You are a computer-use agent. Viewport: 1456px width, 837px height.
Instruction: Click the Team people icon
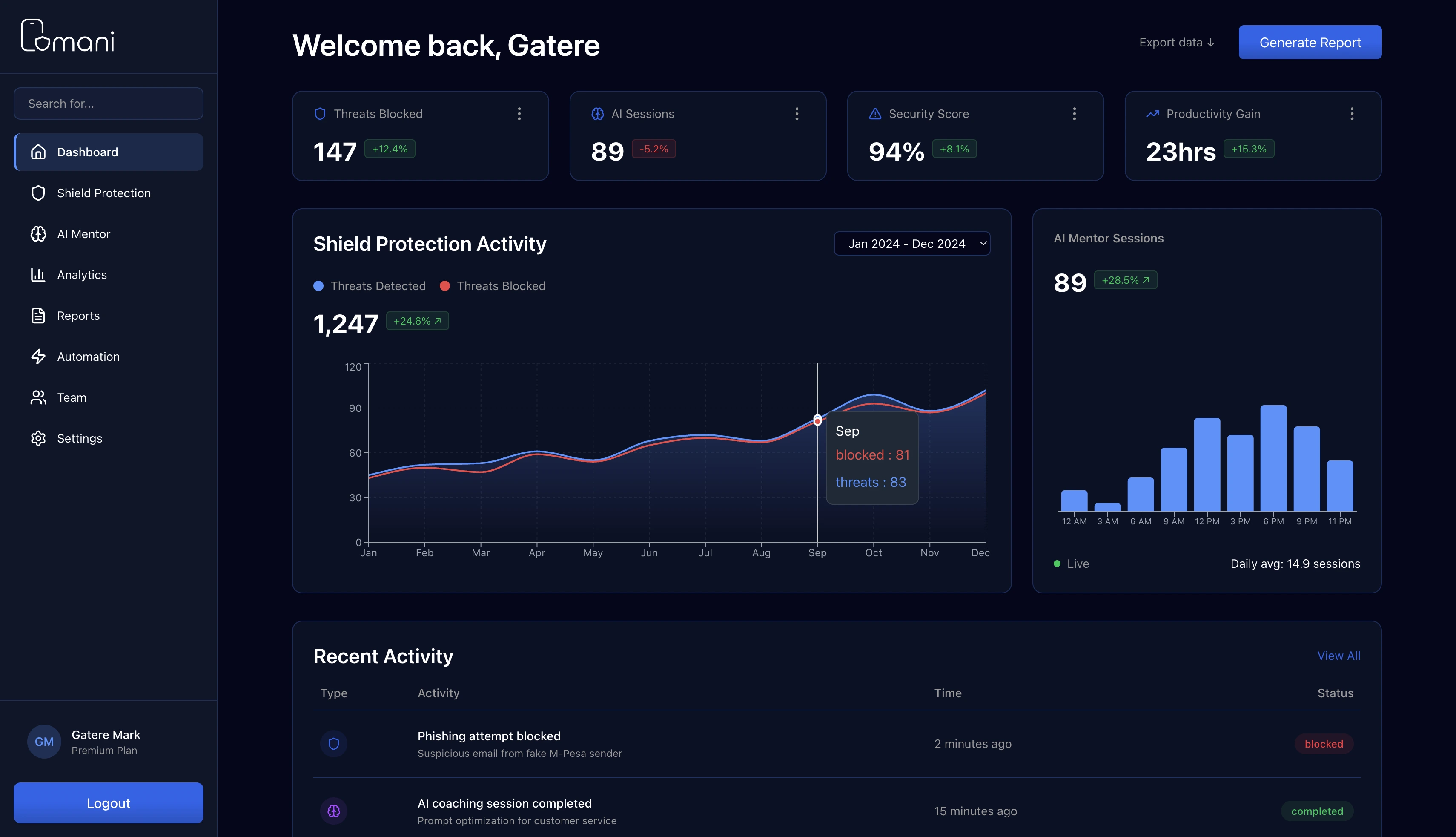tap(38, 397)
